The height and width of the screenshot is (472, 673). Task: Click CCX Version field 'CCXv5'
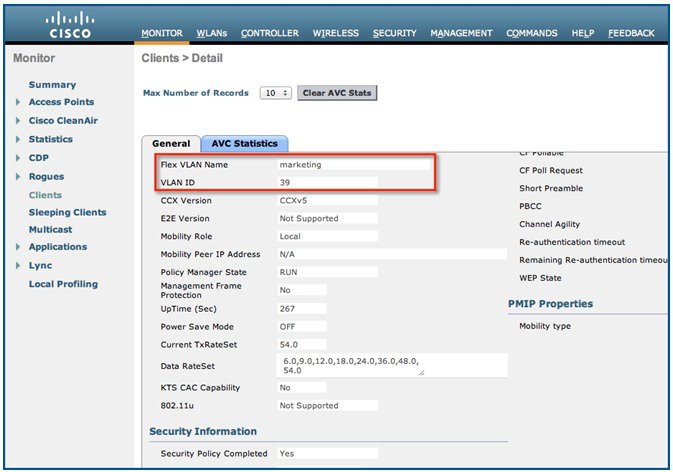pyautogui.click(x=327, y=200)
